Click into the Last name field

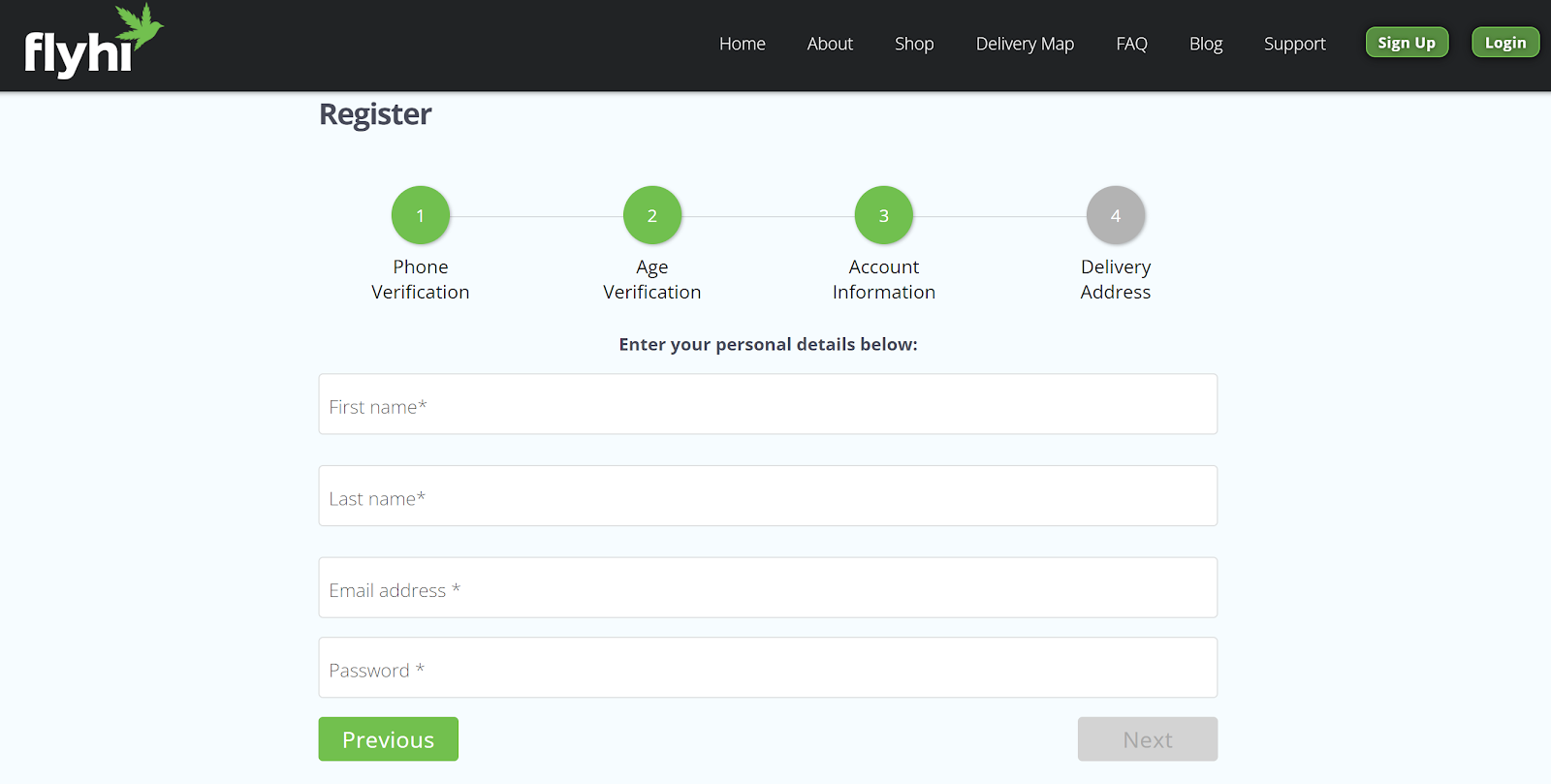767,496
